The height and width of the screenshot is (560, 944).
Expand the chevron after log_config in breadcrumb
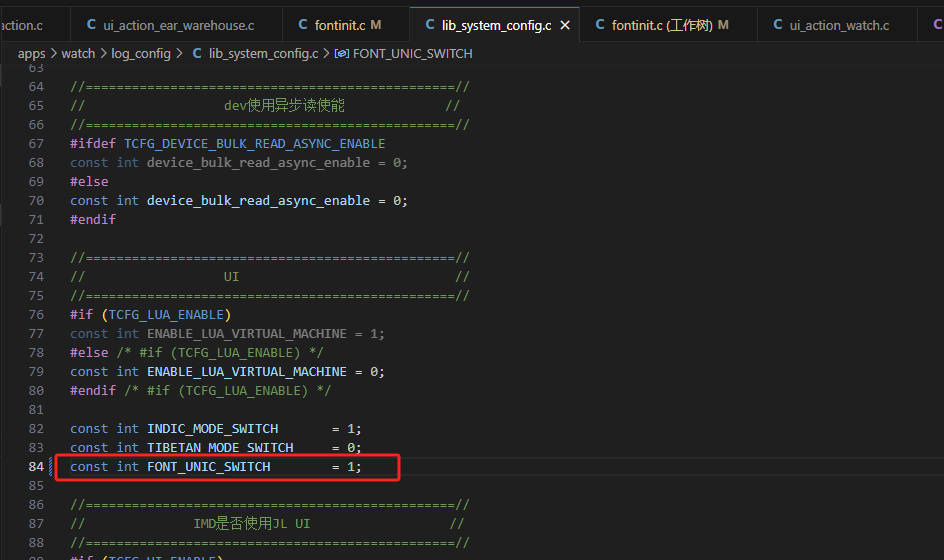tap(179, 54)
